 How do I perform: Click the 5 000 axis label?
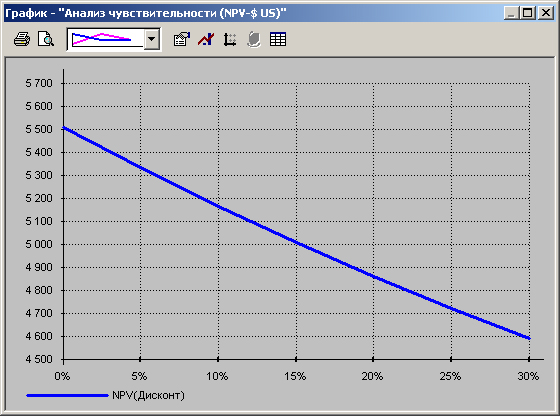click(39, 244)
